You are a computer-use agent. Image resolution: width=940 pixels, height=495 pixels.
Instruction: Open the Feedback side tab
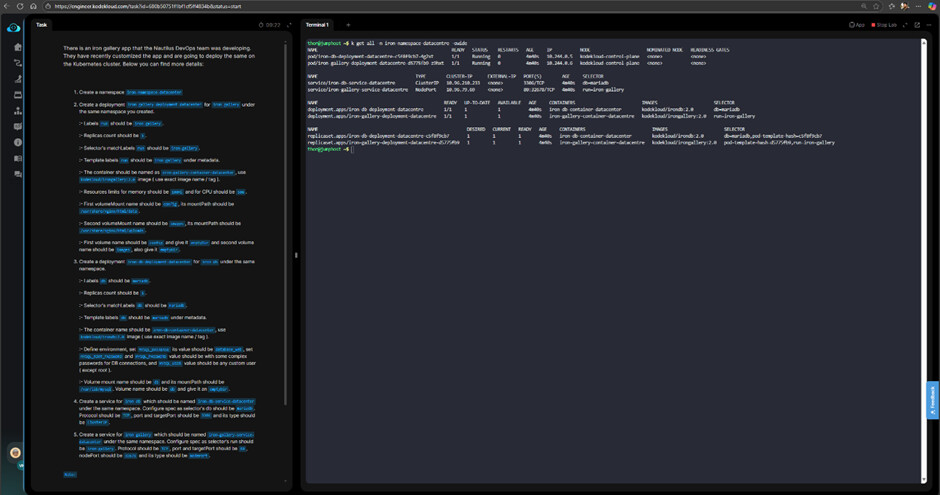(933, 400)
